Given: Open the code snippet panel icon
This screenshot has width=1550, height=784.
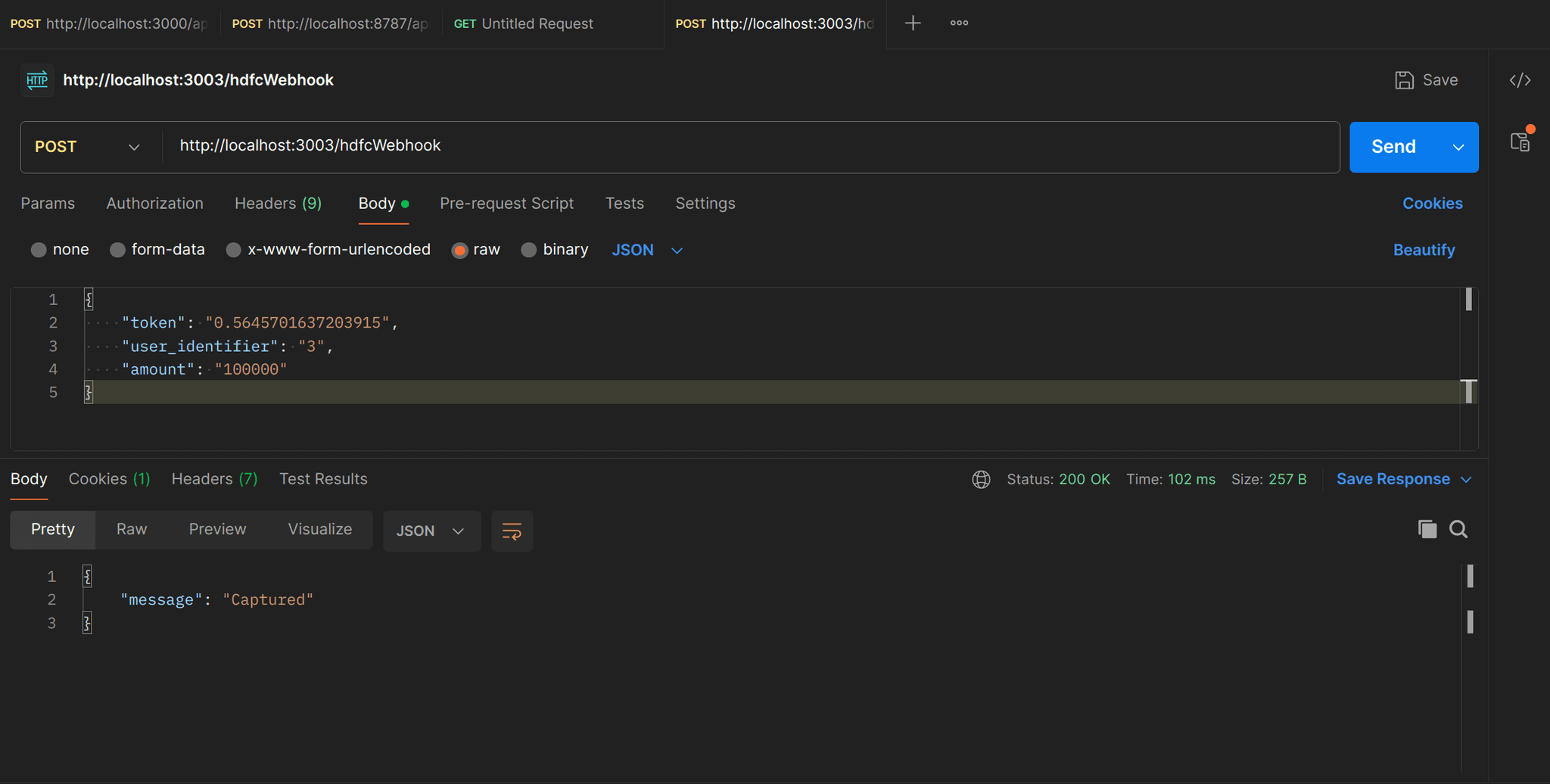Looking at the screenshot, I should click(1520, 80).
